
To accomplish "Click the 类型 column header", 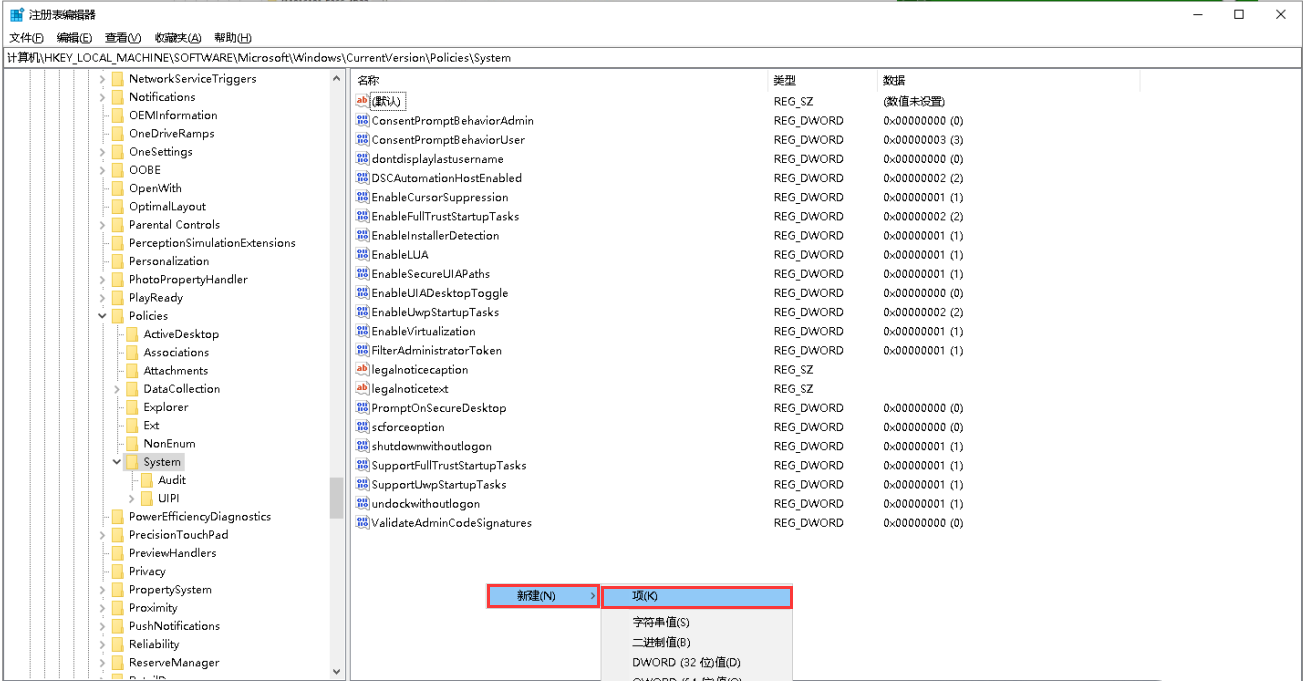I will click(823, 80).
